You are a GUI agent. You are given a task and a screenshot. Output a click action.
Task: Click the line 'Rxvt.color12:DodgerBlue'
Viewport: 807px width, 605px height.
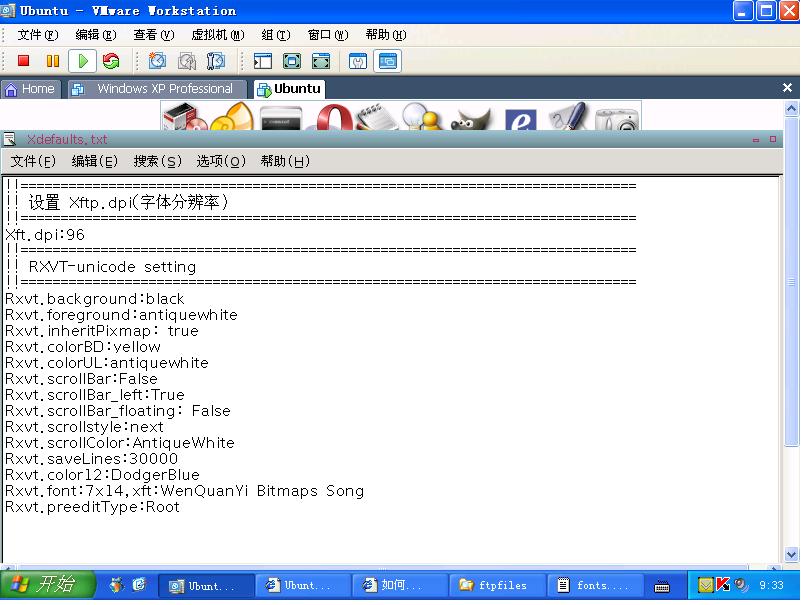[x=102, y=475]
